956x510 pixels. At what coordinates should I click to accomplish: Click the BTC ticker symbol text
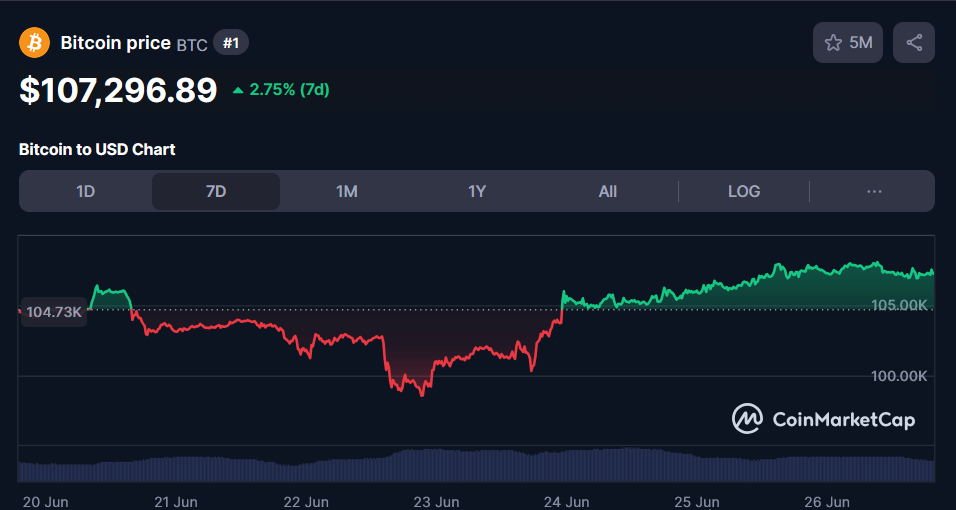(192, 44)
